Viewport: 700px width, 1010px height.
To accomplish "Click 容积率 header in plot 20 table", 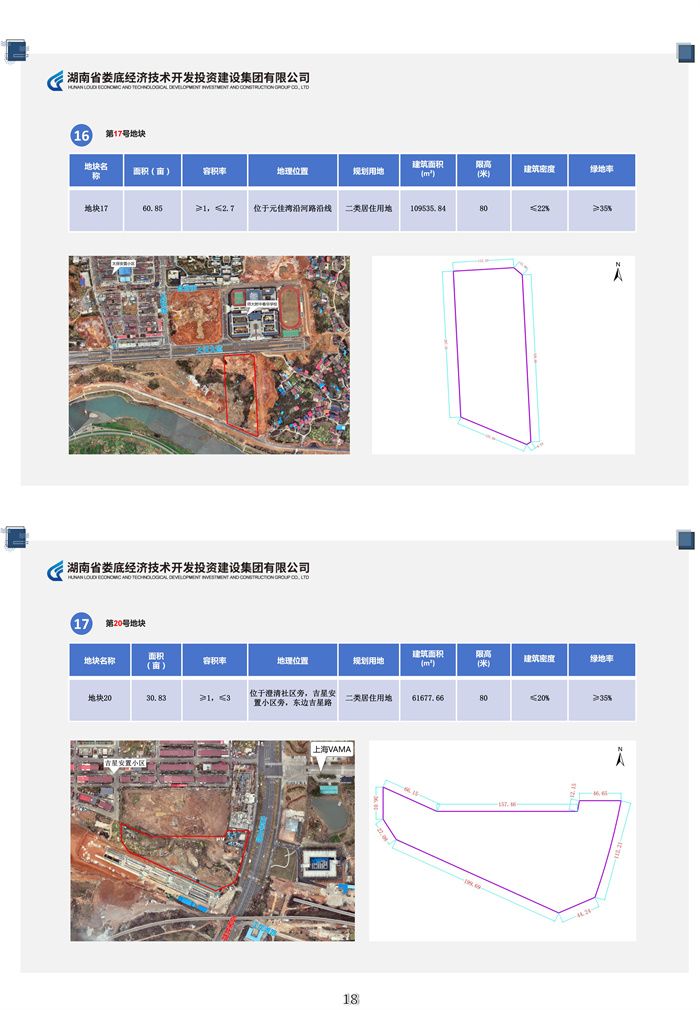I will tap(214, 660).
